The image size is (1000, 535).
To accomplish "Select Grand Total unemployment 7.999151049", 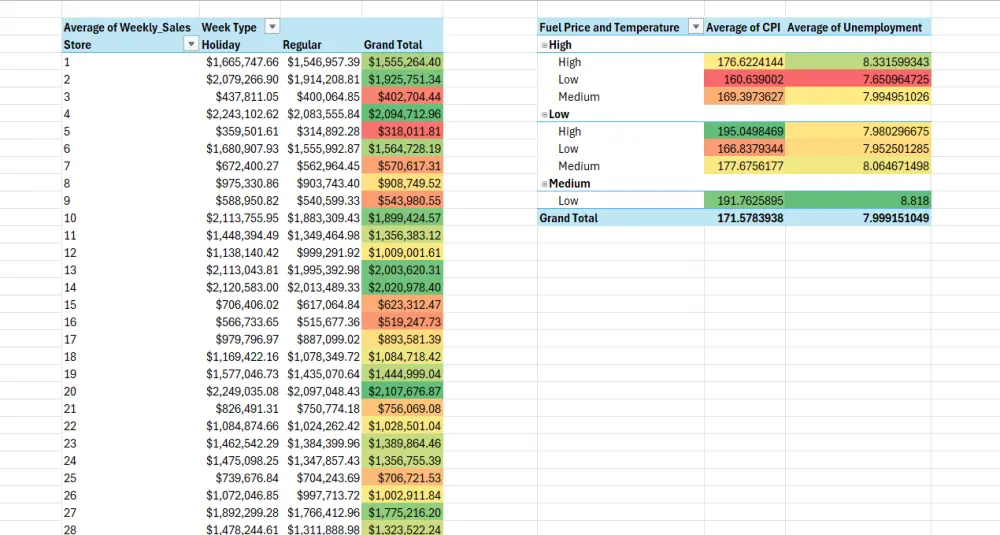I will 858,218.
